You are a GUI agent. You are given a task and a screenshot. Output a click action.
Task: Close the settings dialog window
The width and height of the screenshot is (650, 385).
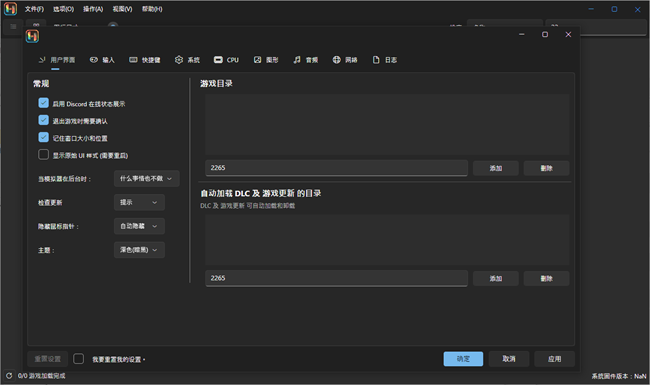pyautogui.click(x=568, y=34)
